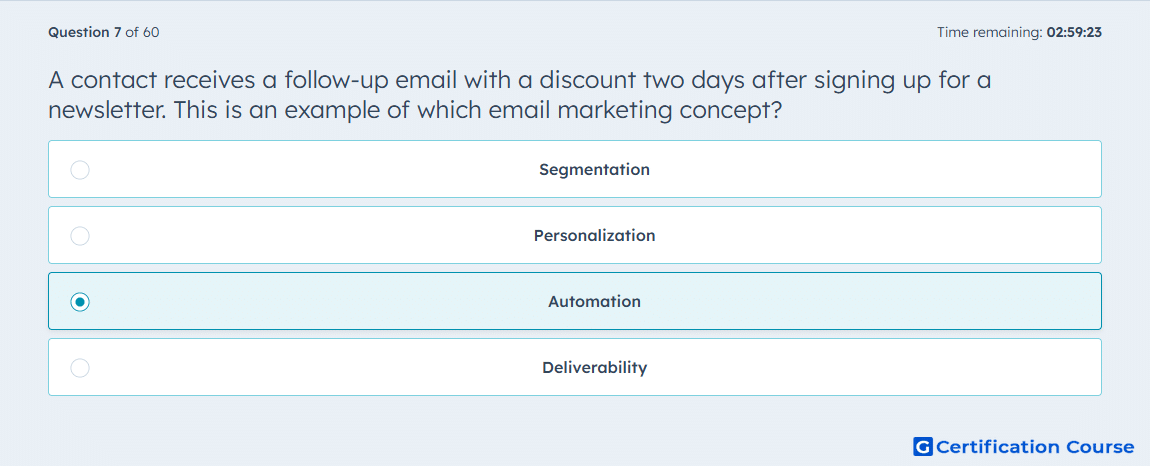Screen dimensions: 1150x466
Task: Click right side of highlighted Automation card
Action: (953, 302)
